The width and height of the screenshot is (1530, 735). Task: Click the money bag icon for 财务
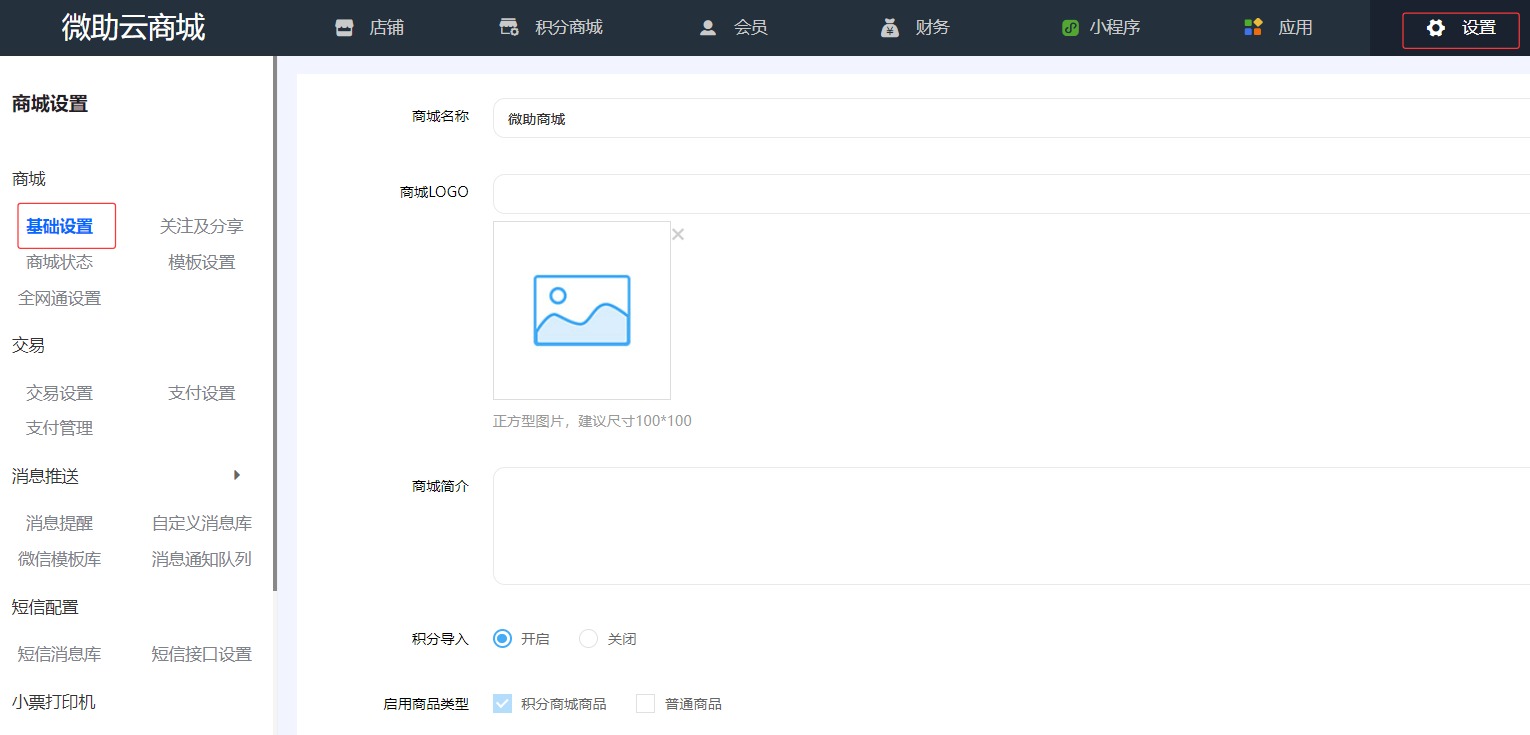click(x=890, y=28)
